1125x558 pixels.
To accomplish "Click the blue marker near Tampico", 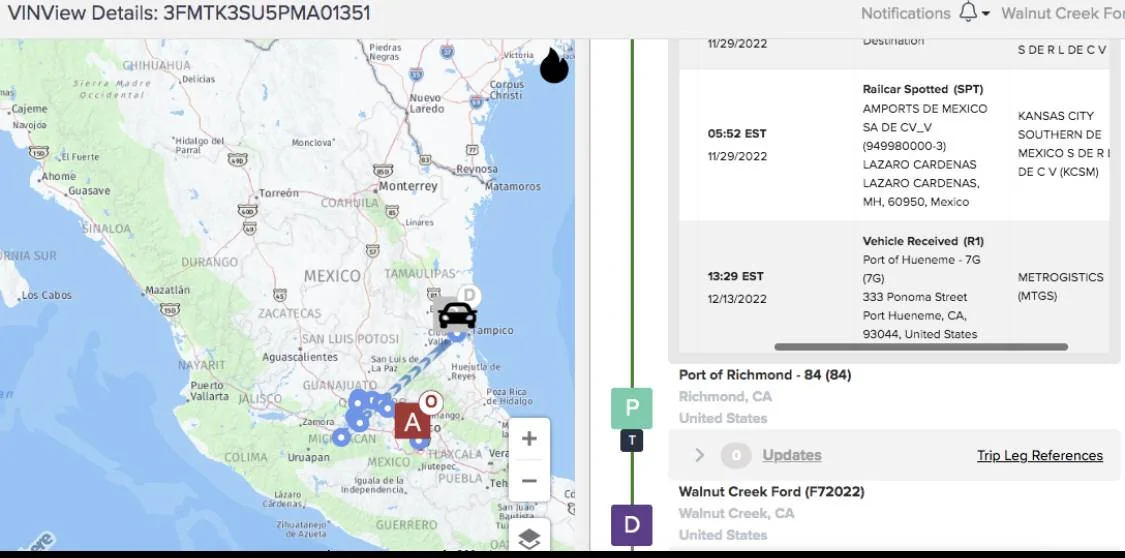I will 457,333.
